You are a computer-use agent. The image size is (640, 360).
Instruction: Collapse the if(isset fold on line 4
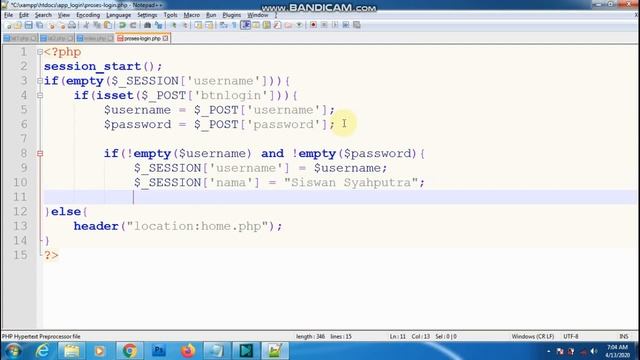(x=40, y=96)
